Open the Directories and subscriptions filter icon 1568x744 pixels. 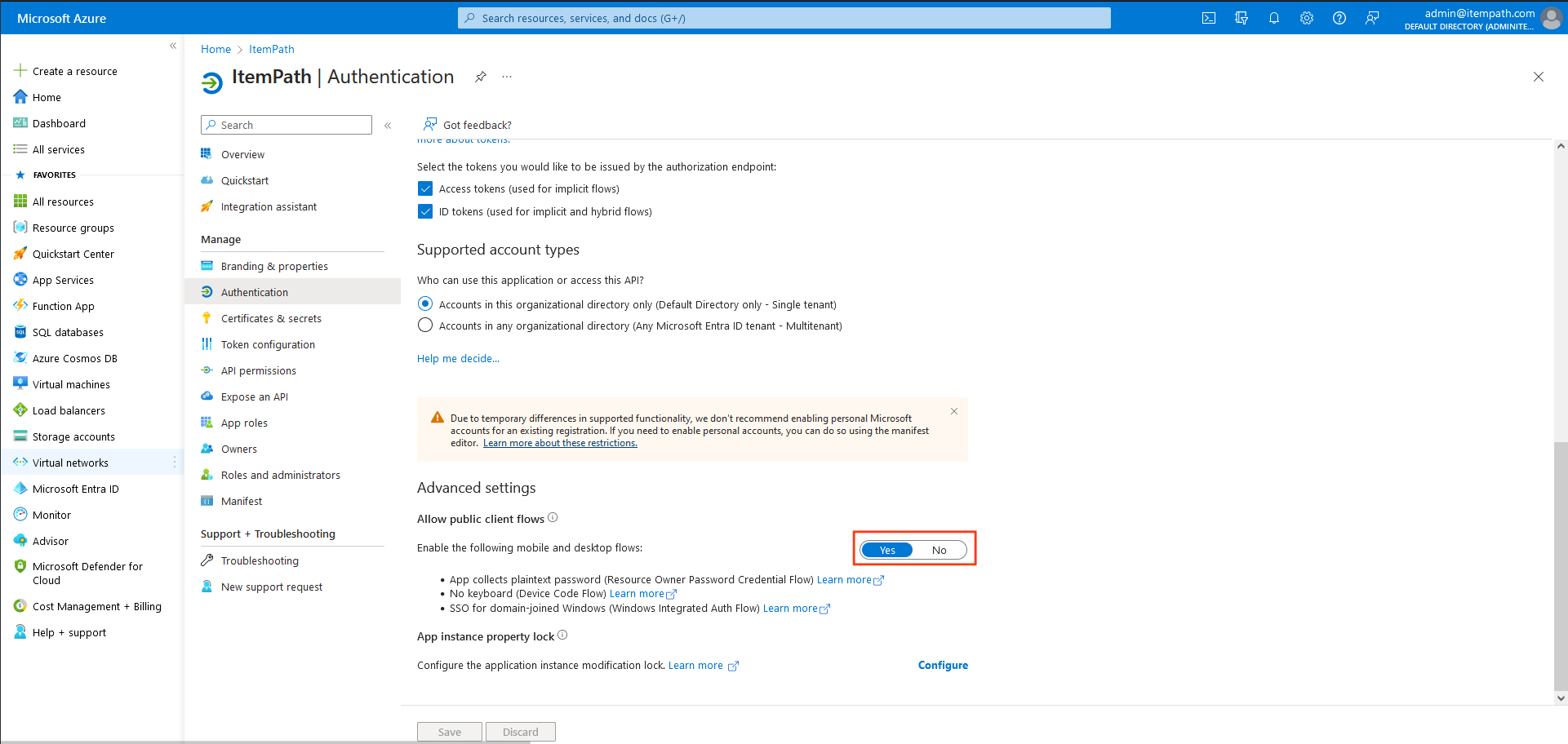click(x=1242, y=18)
